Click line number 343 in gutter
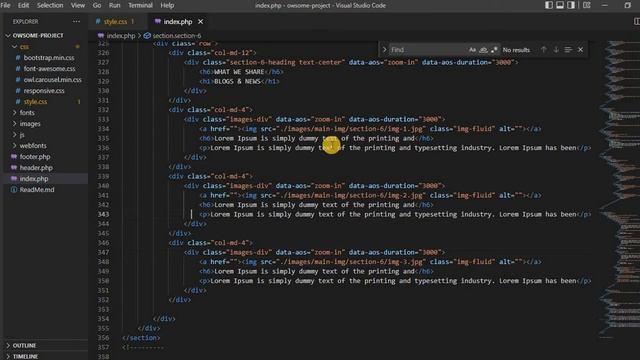The width and height of the screenshot is (640, 360). click(103, 214)
